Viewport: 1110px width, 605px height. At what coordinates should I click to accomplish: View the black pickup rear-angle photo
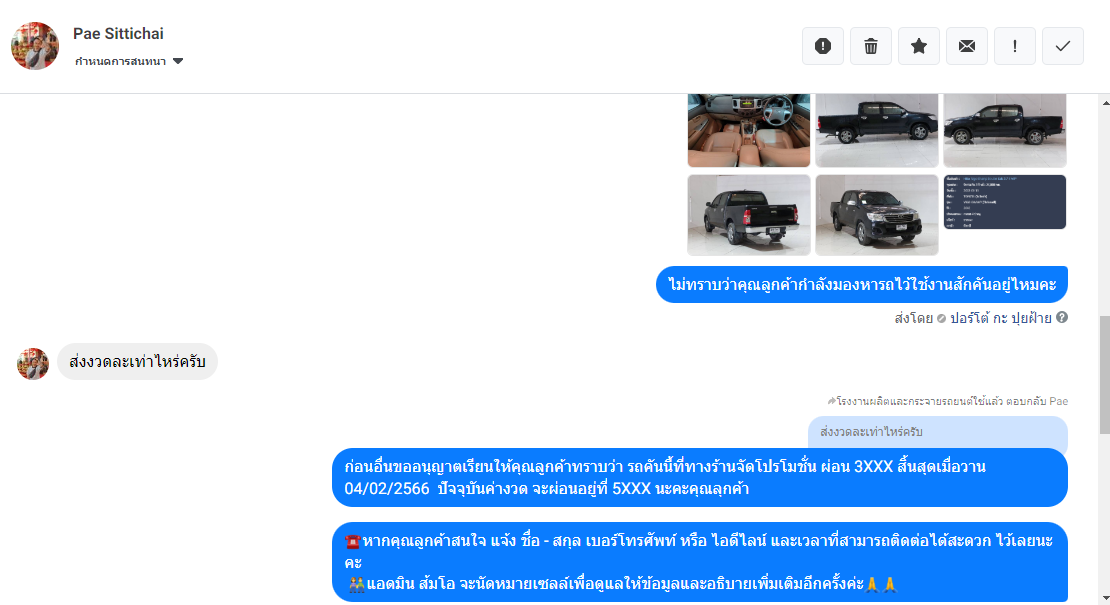pos(749,215)
